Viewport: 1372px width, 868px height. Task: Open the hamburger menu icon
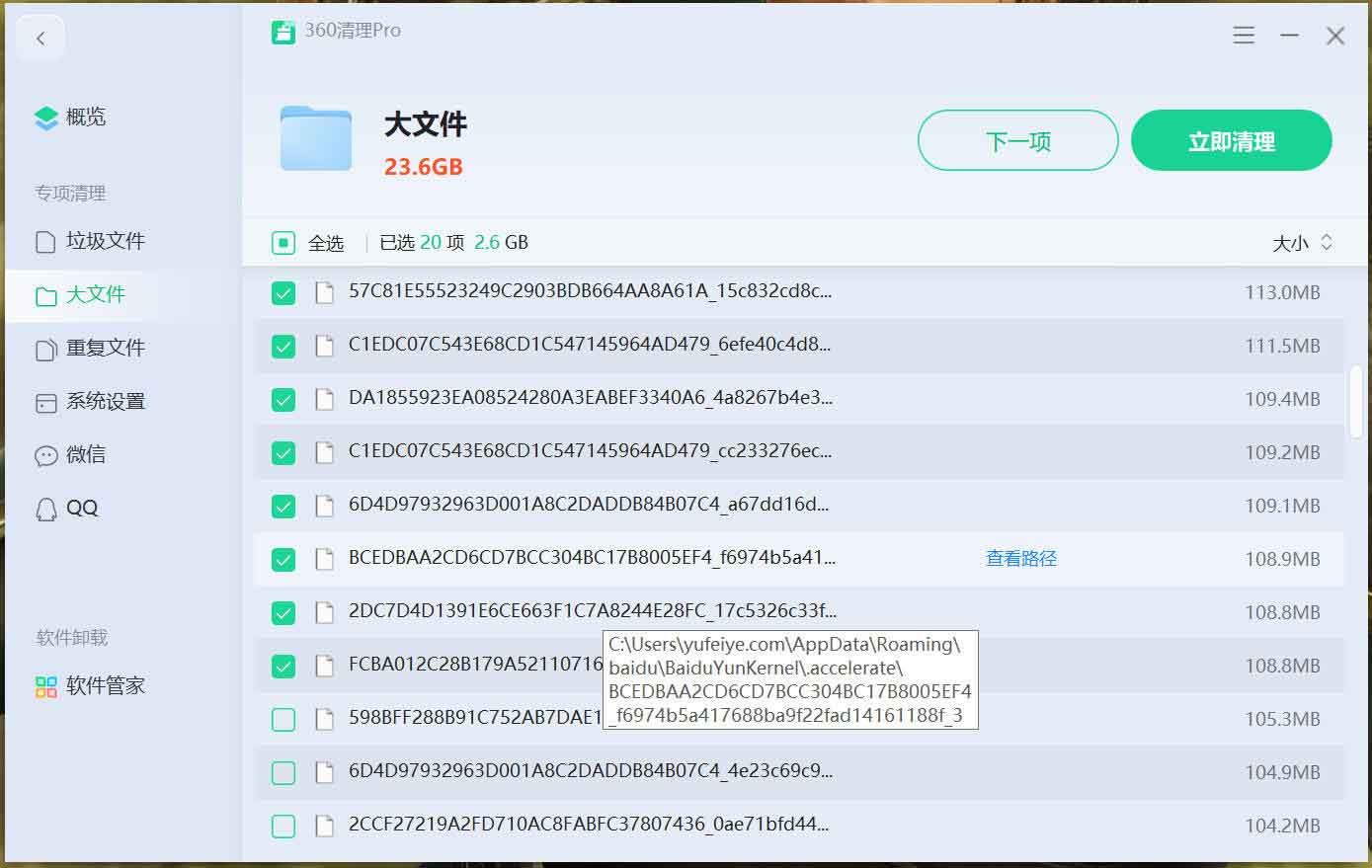click(1244, 37)
